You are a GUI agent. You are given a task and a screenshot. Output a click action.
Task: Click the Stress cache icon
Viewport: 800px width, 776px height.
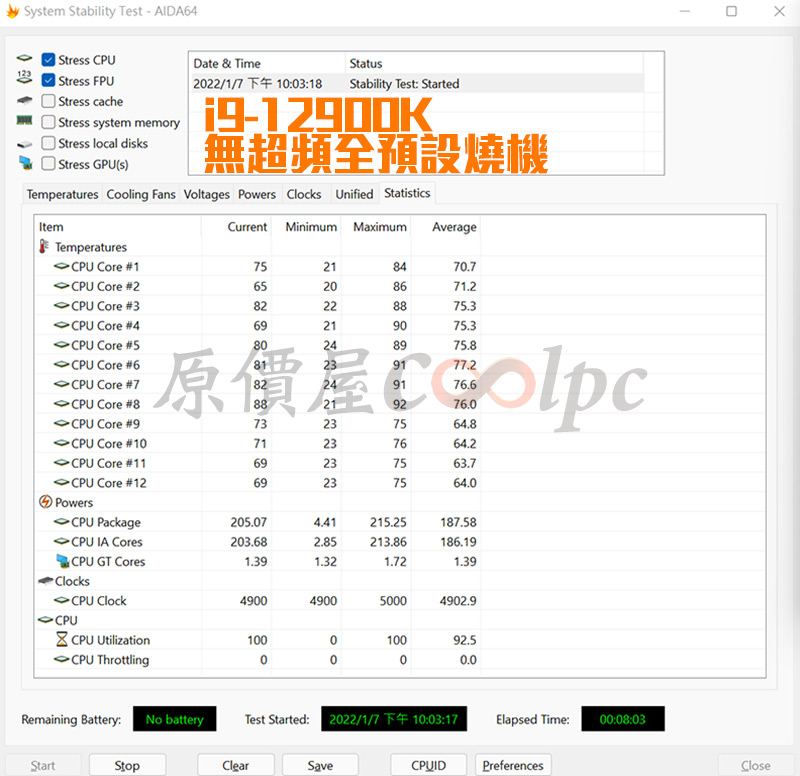24,100
